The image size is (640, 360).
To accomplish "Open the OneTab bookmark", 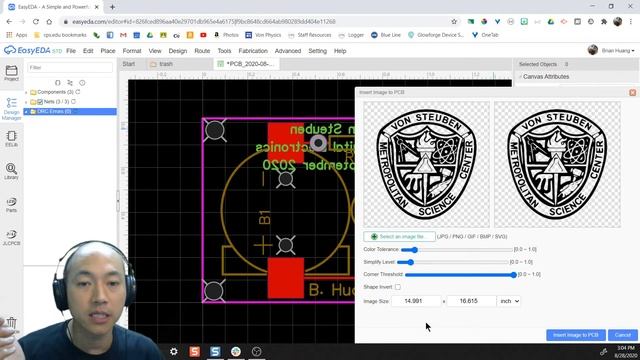I will point(485,35).
